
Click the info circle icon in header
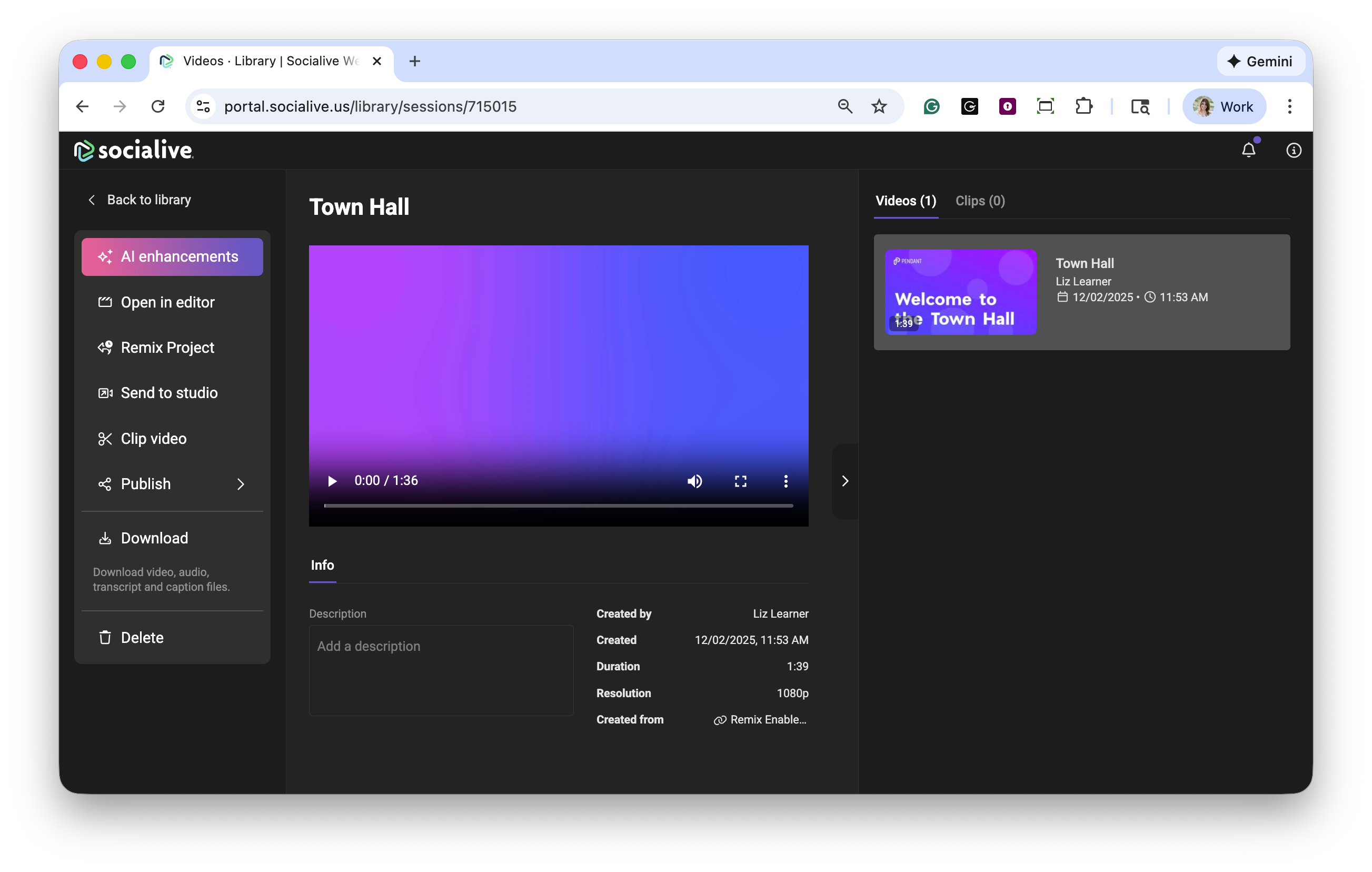pyautogui.click(x=1294, y=150)
